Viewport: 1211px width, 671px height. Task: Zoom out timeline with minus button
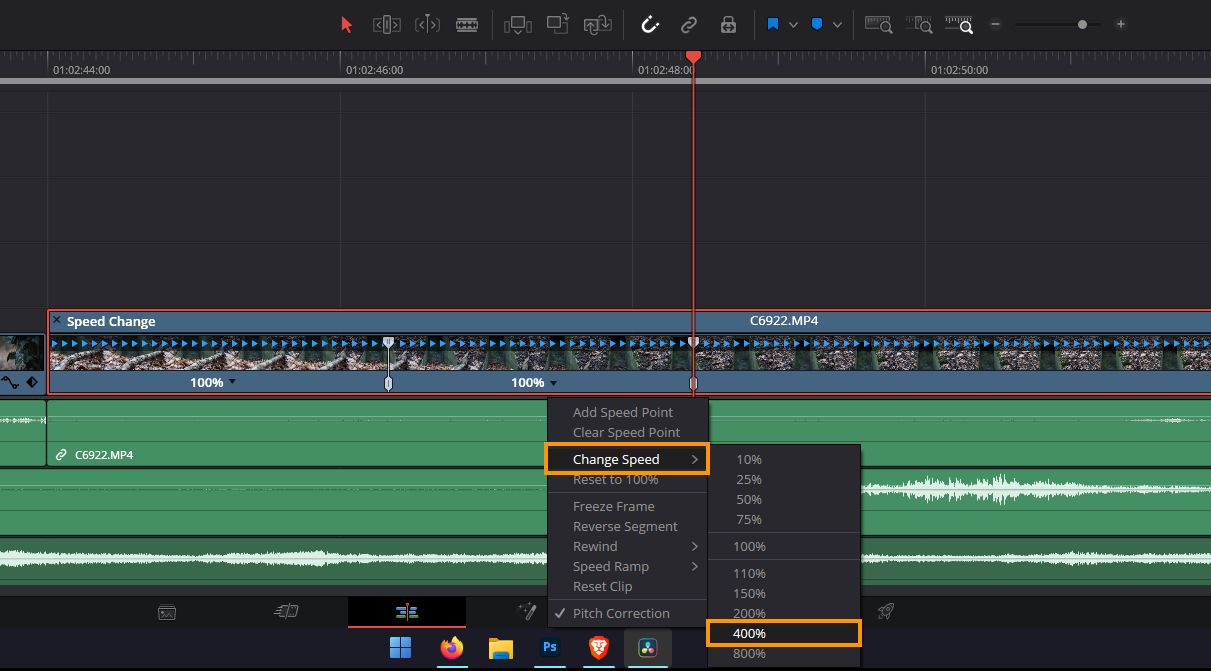(994, 24)
